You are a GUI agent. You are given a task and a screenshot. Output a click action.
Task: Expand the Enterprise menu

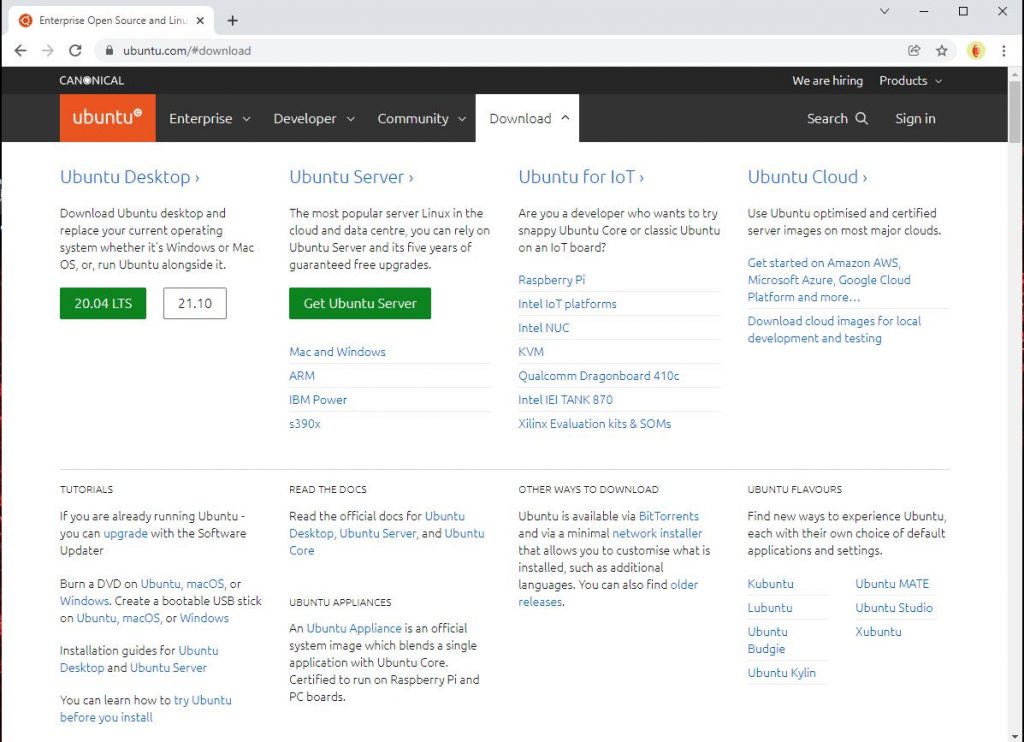click(x=210, y=118)
